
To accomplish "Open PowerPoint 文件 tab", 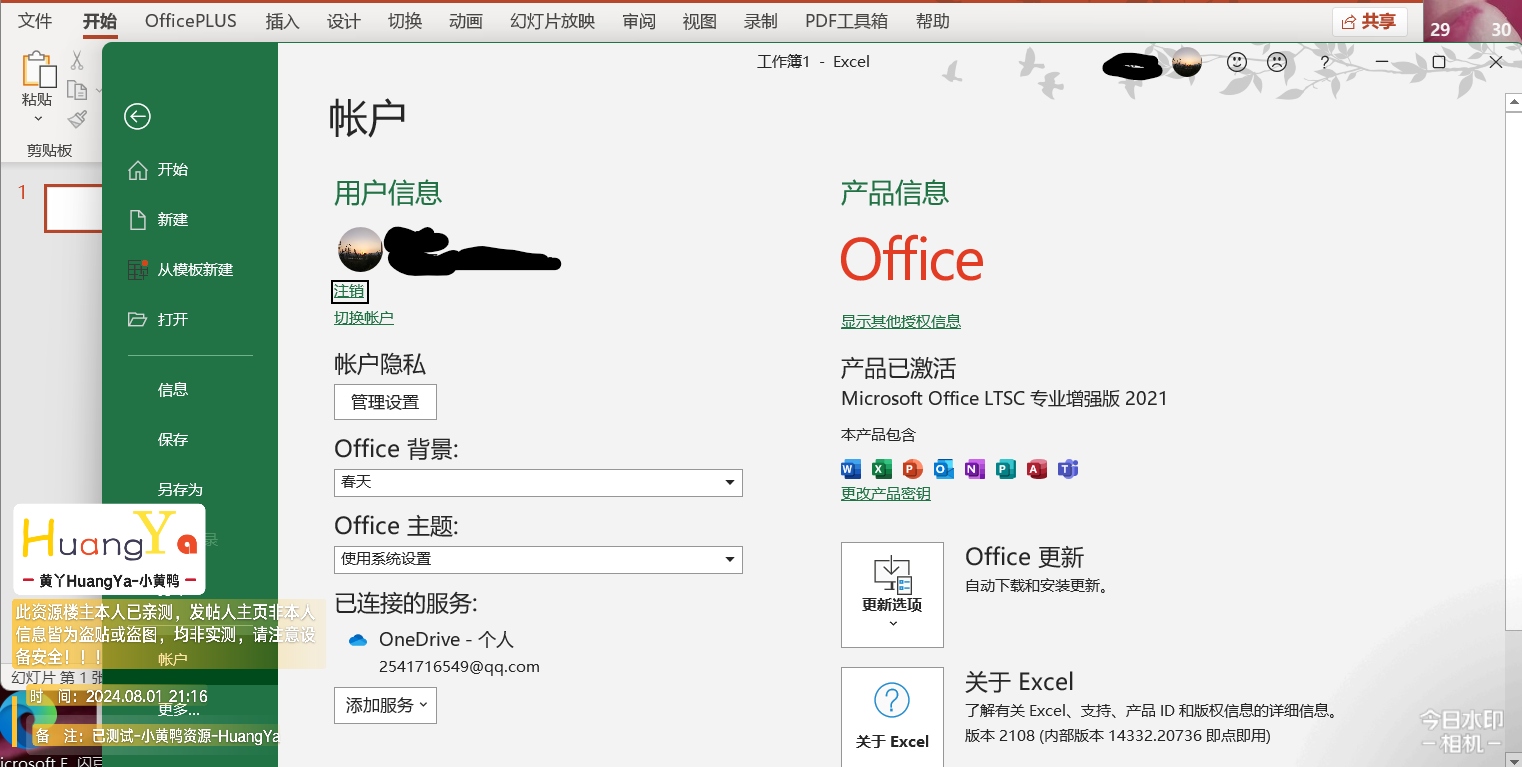I will tap(36, 21).
